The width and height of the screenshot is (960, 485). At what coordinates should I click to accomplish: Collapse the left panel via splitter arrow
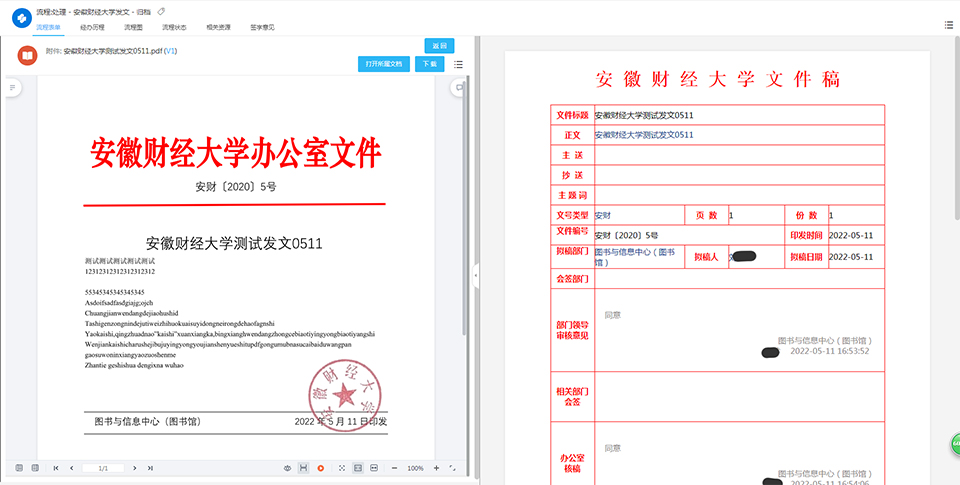tap(476, 276)
